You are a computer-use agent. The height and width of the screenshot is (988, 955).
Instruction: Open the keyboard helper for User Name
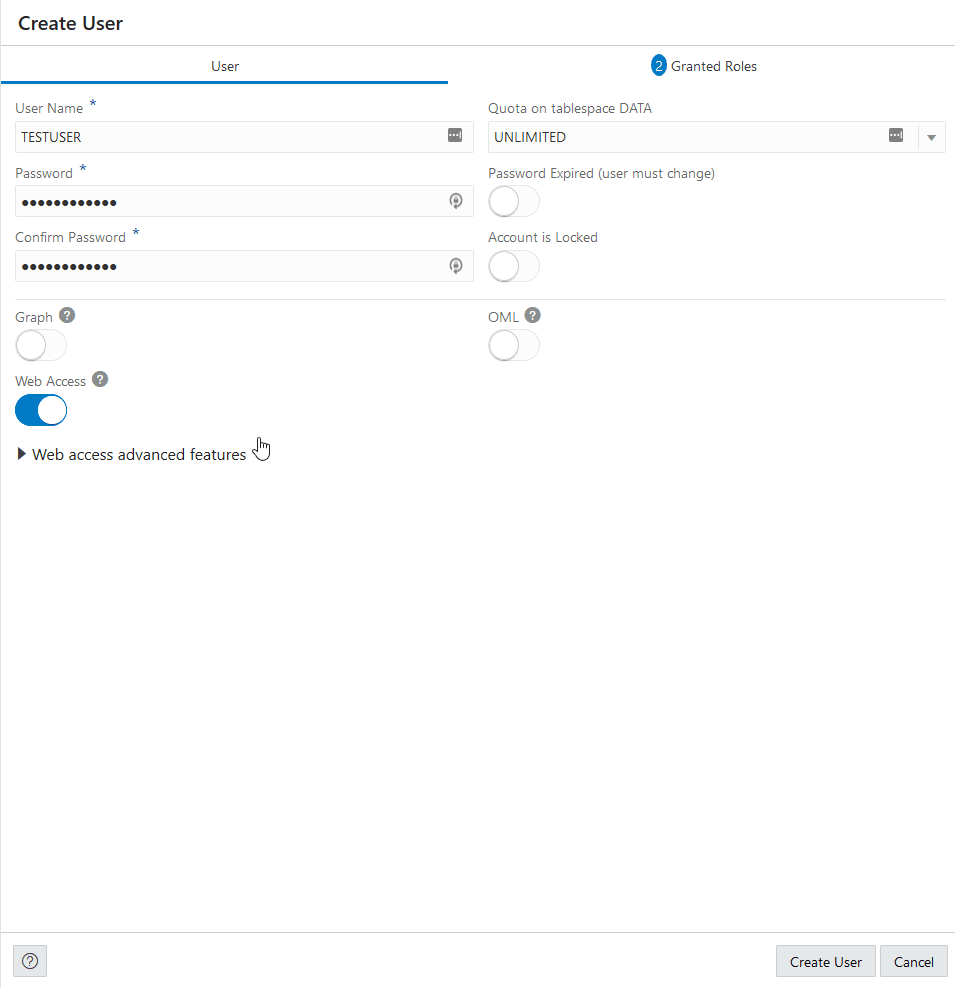tap(456, 136)
